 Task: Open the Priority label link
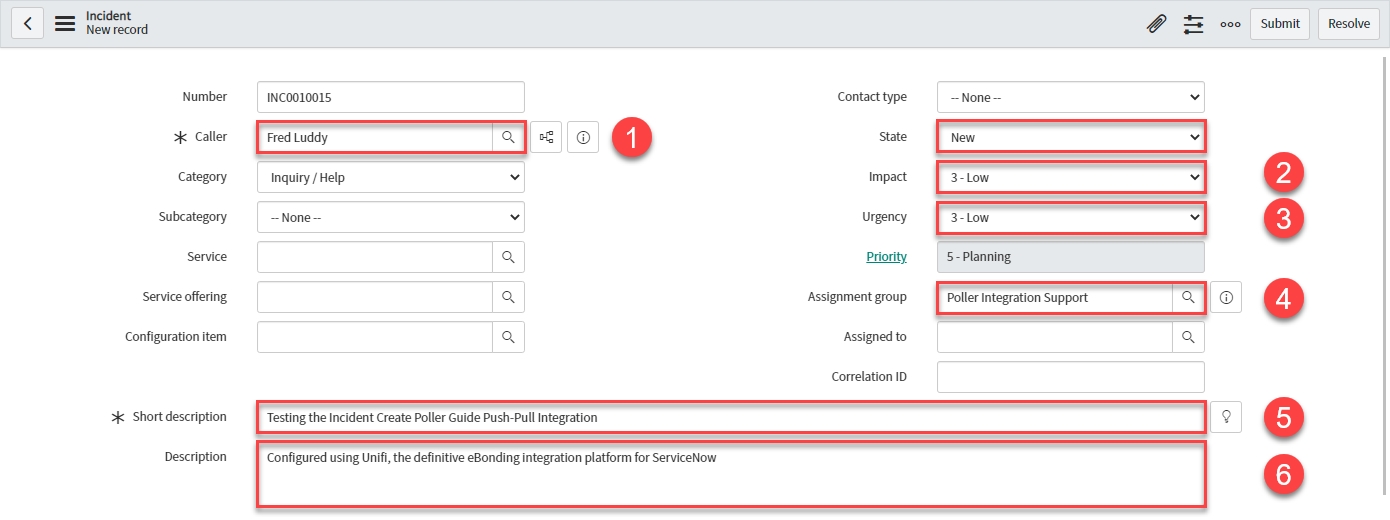tap(886, 257)
